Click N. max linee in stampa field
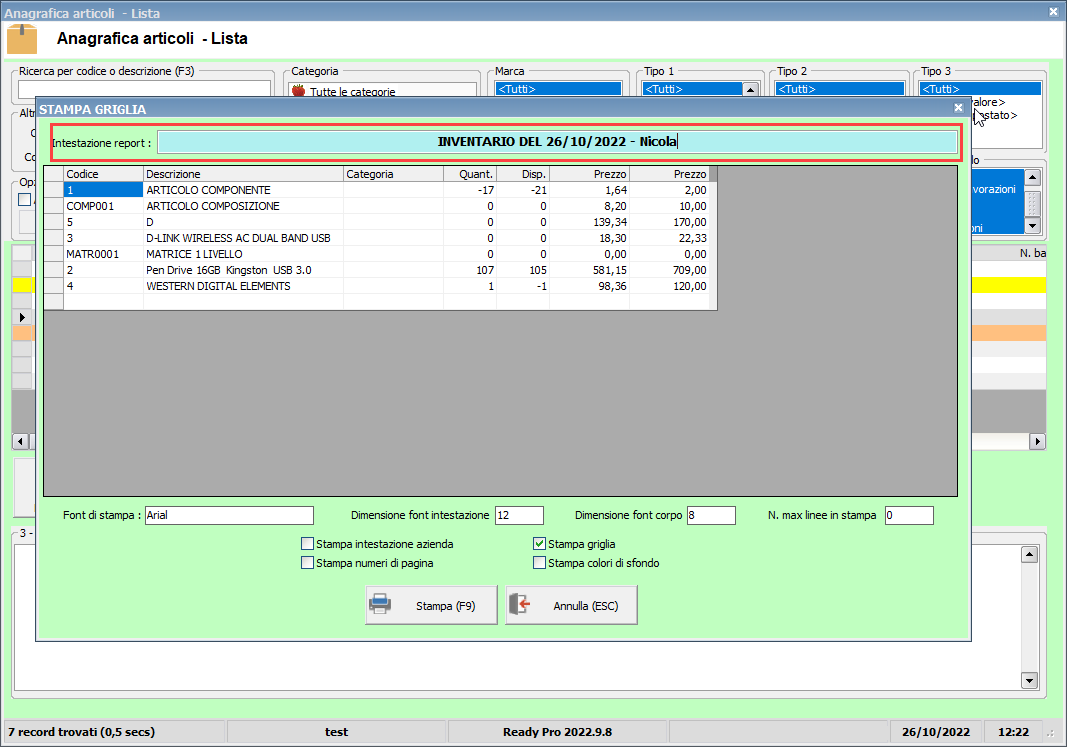This screenshot has width=1067, height=747. tap(909, 515)
